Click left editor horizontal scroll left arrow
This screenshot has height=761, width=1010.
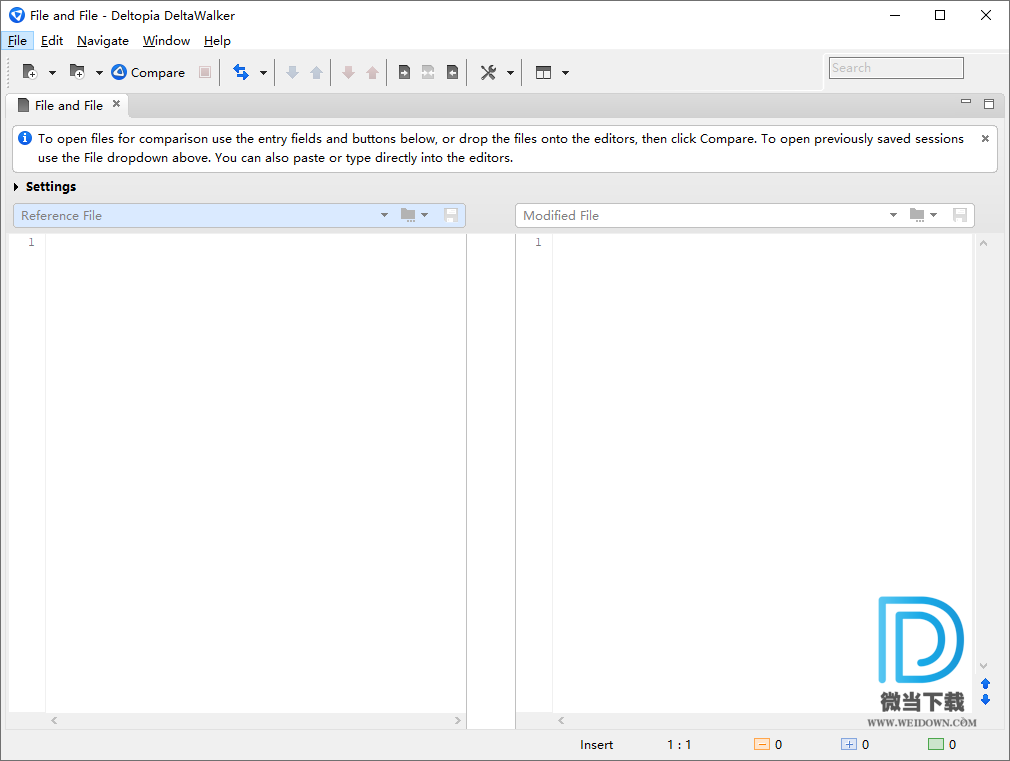tap(54, 720)
